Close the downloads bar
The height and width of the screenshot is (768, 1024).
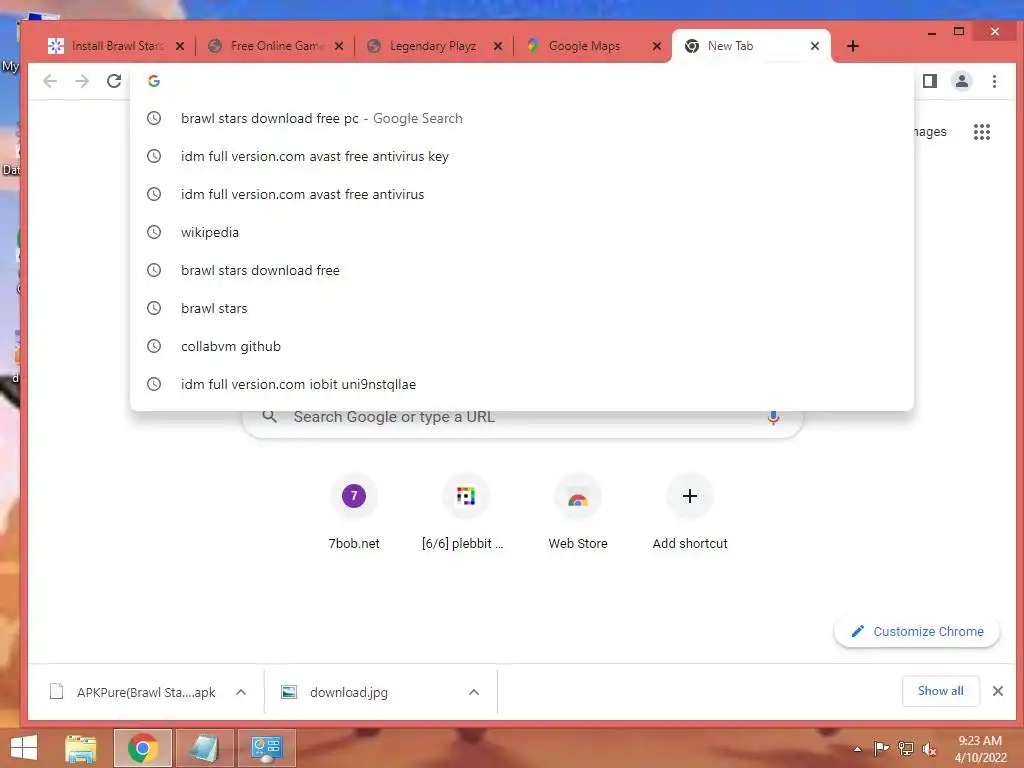(x=997, y=691)
